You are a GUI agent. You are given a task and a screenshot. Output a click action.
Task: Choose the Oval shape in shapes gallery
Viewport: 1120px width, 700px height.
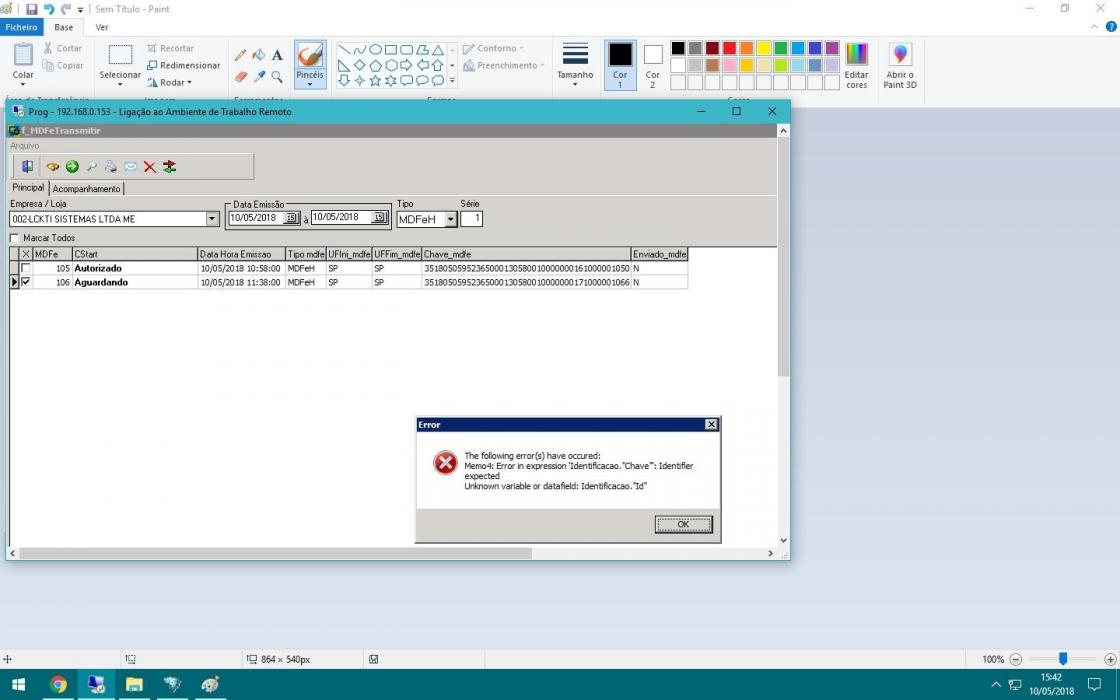[x=375, y=50]
